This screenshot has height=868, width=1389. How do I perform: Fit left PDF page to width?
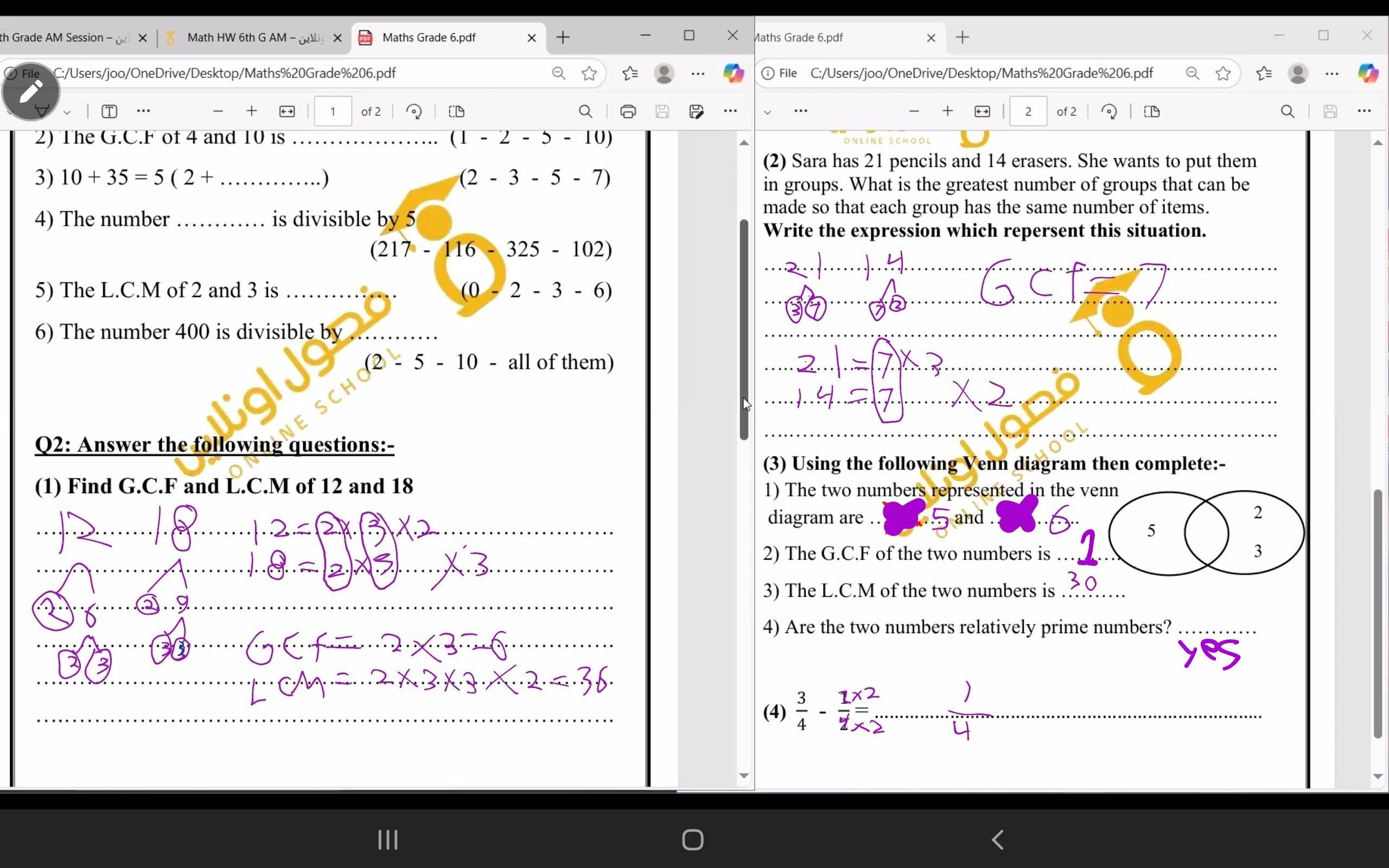coord(287,111)
